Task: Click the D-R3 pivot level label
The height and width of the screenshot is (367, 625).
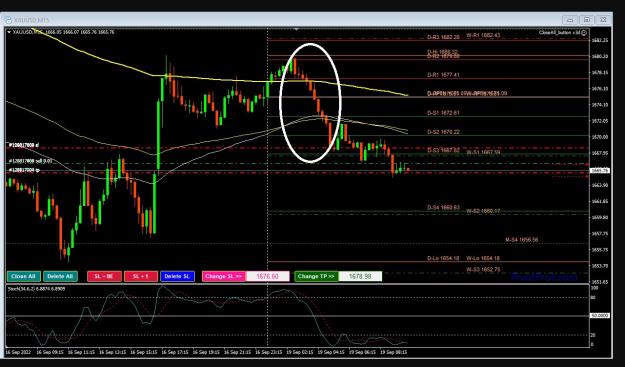Action: pyautogui.click(x=443, y=37)
